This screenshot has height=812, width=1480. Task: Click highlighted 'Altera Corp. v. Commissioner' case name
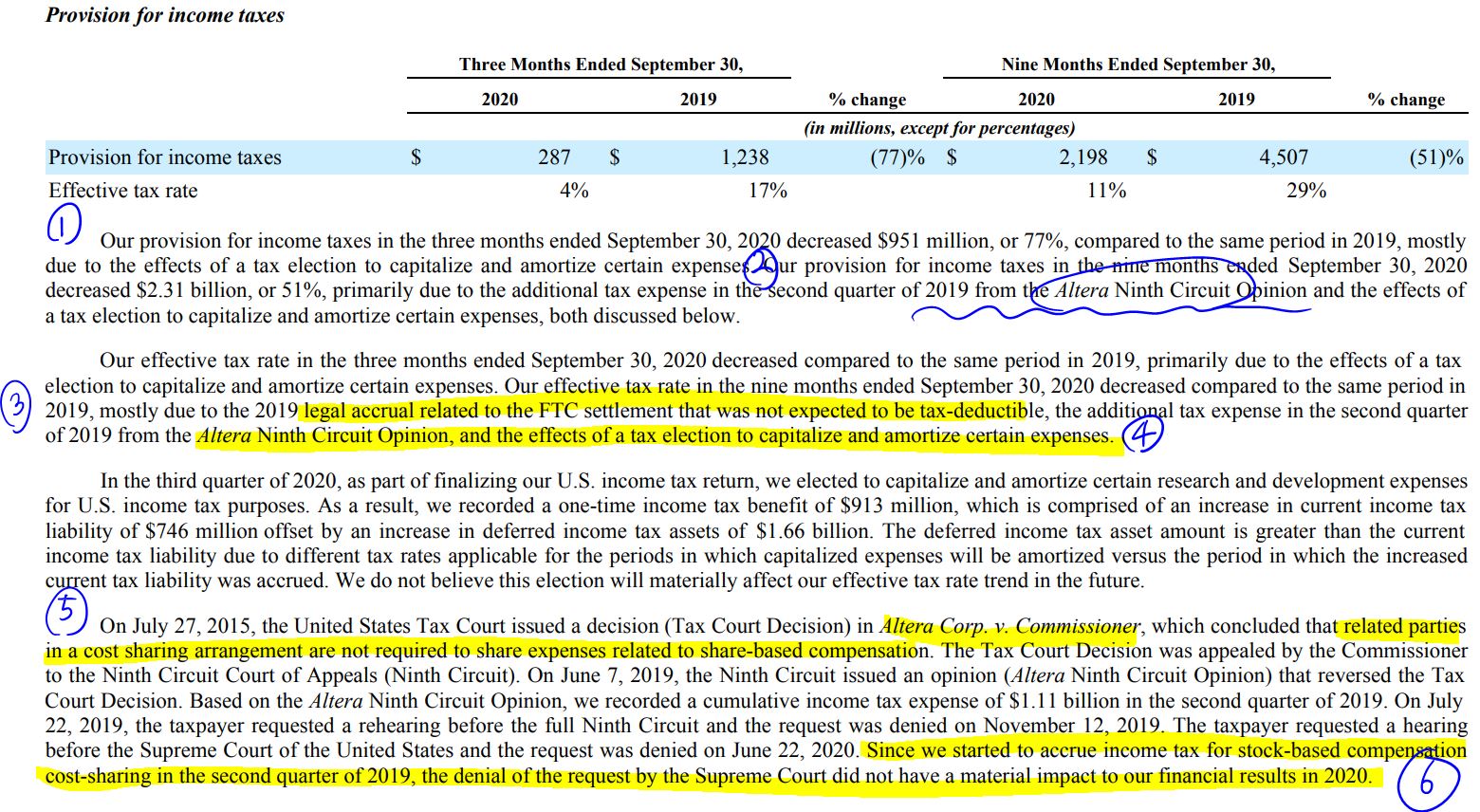[x=1010, y=626]
